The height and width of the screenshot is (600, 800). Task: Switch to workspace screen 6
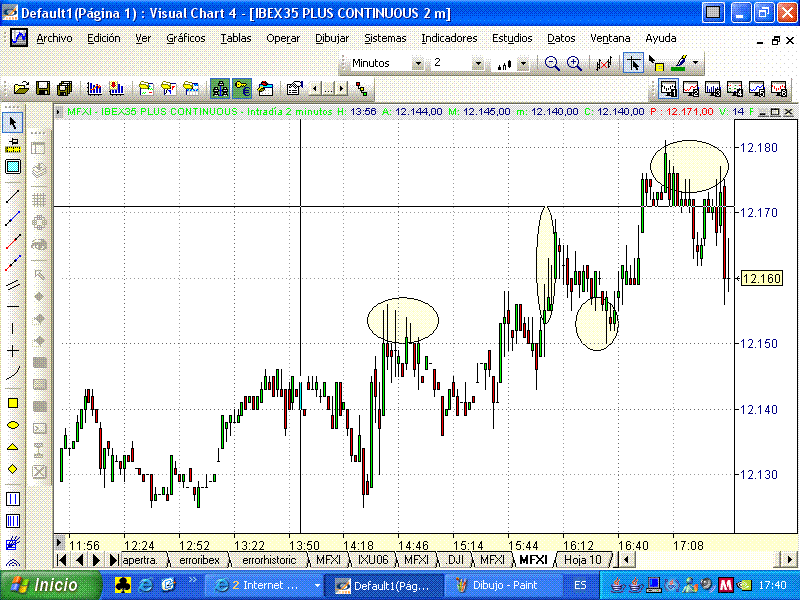pyautogui.click(x=779, y=89)
